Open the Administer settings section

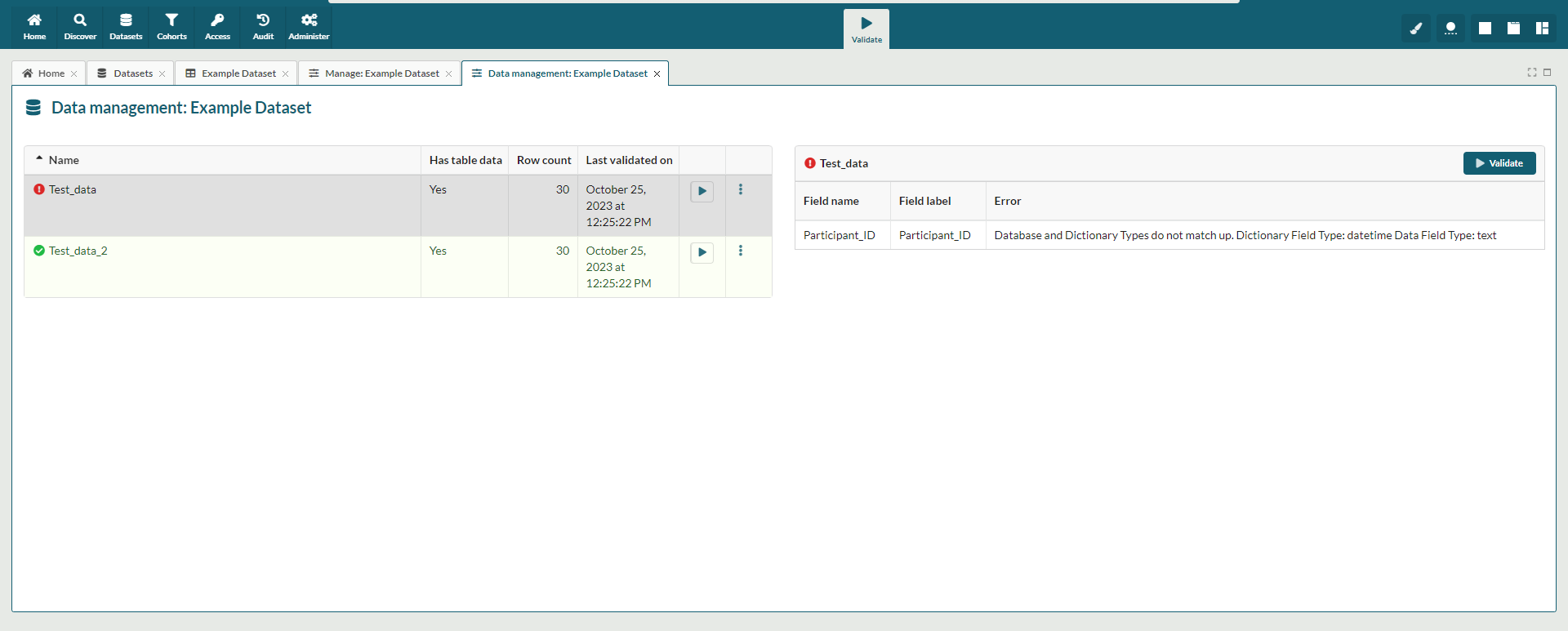309,26
